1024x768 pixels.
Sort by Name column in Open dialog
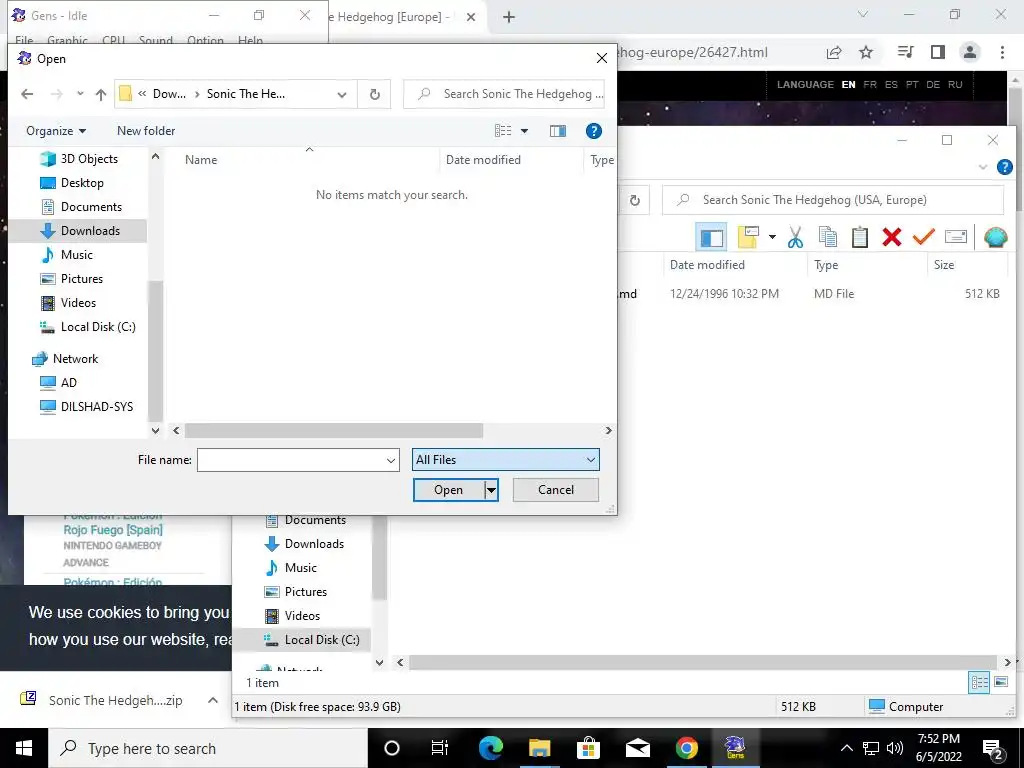click(x=201, y=159)
